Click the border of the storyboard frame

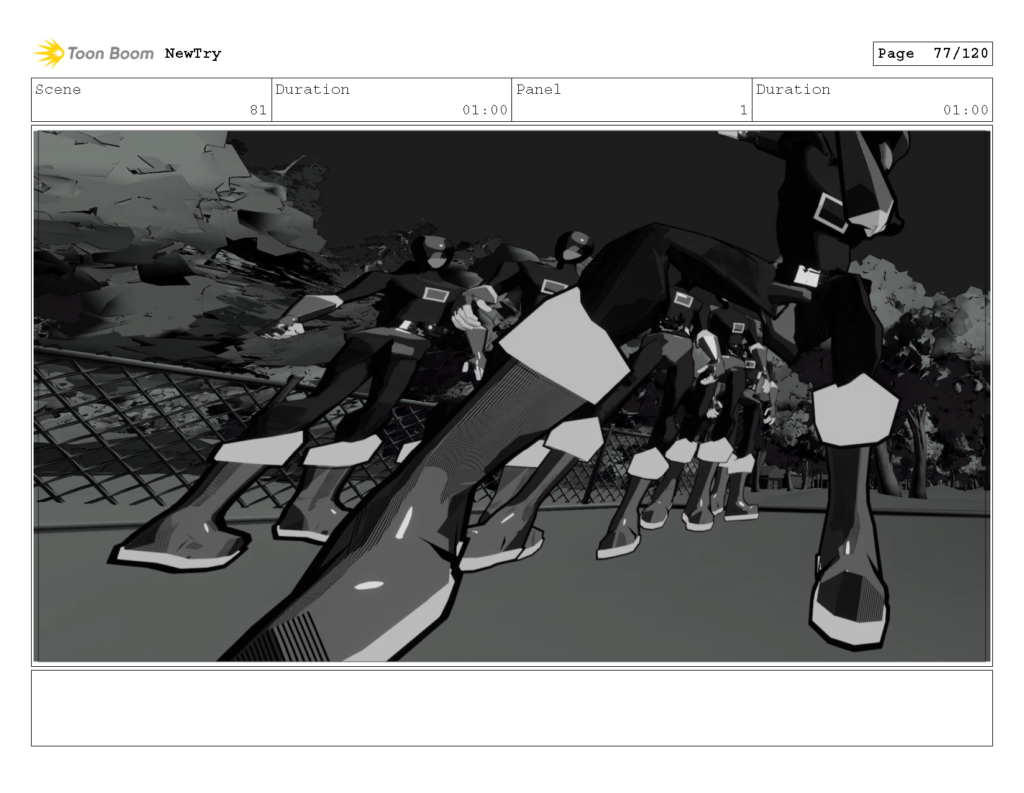[x=512, y=125]
